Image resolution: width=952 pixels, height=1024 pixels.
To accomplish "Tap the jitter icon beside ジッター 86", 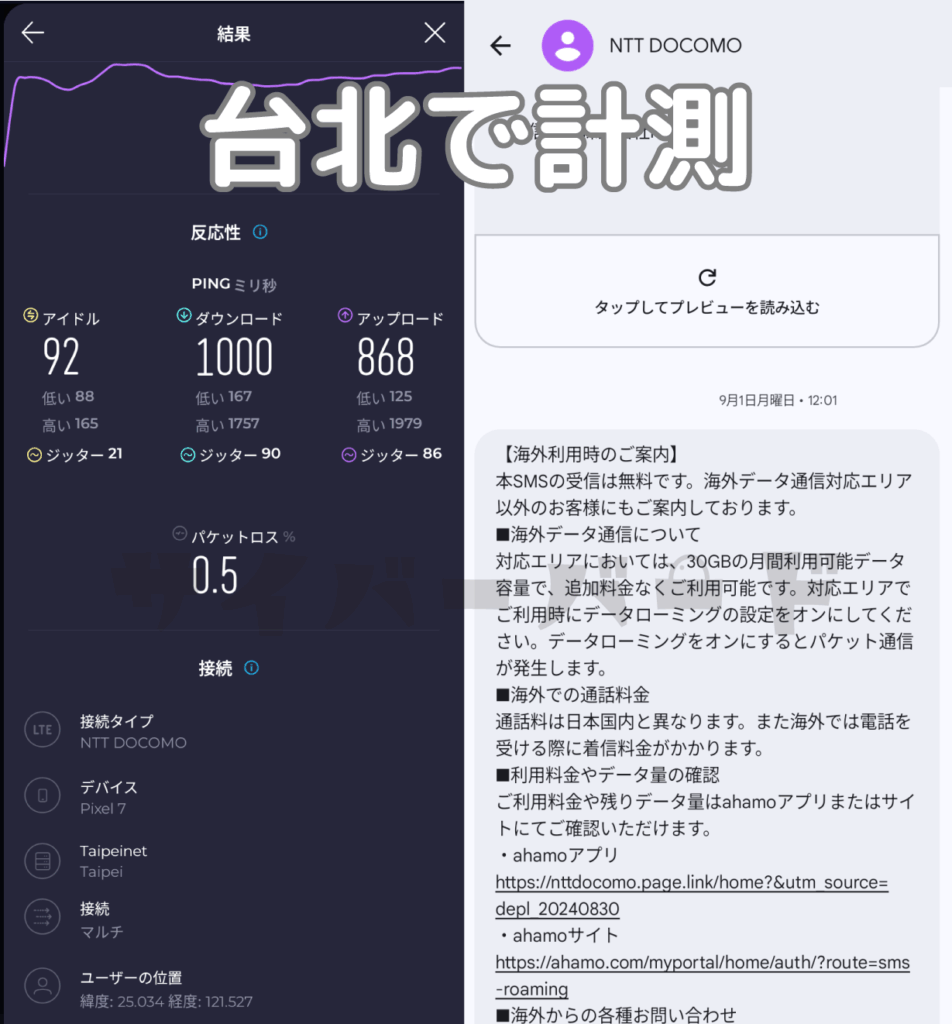I will (x=349, y=455).
